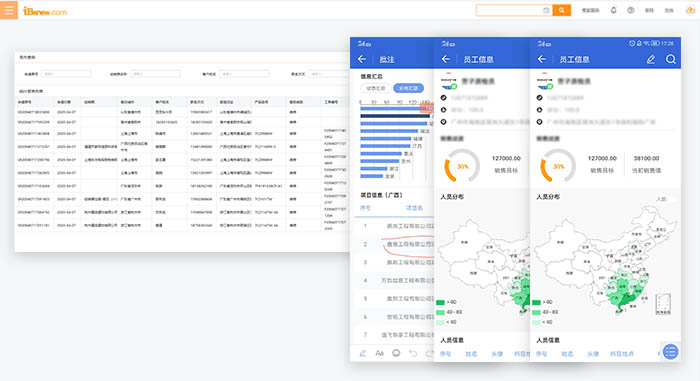Tap employee avatar on middle phone screen
Screen dimensions: 700x381
(448, 81)
